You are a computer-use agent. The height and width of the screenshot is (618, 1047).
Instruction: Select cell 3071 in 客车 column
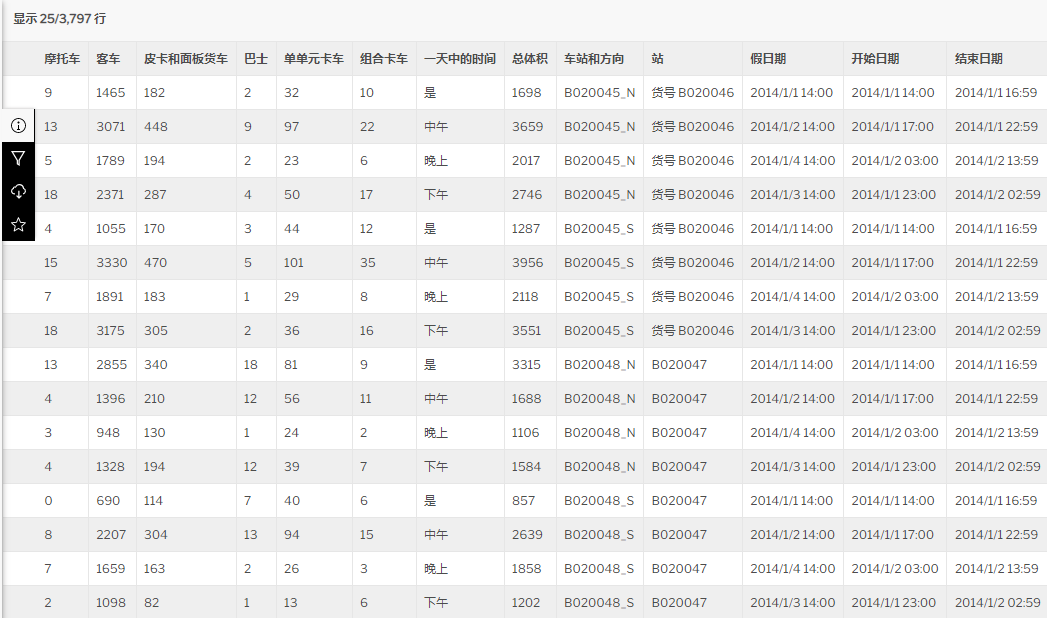point(110,127)
